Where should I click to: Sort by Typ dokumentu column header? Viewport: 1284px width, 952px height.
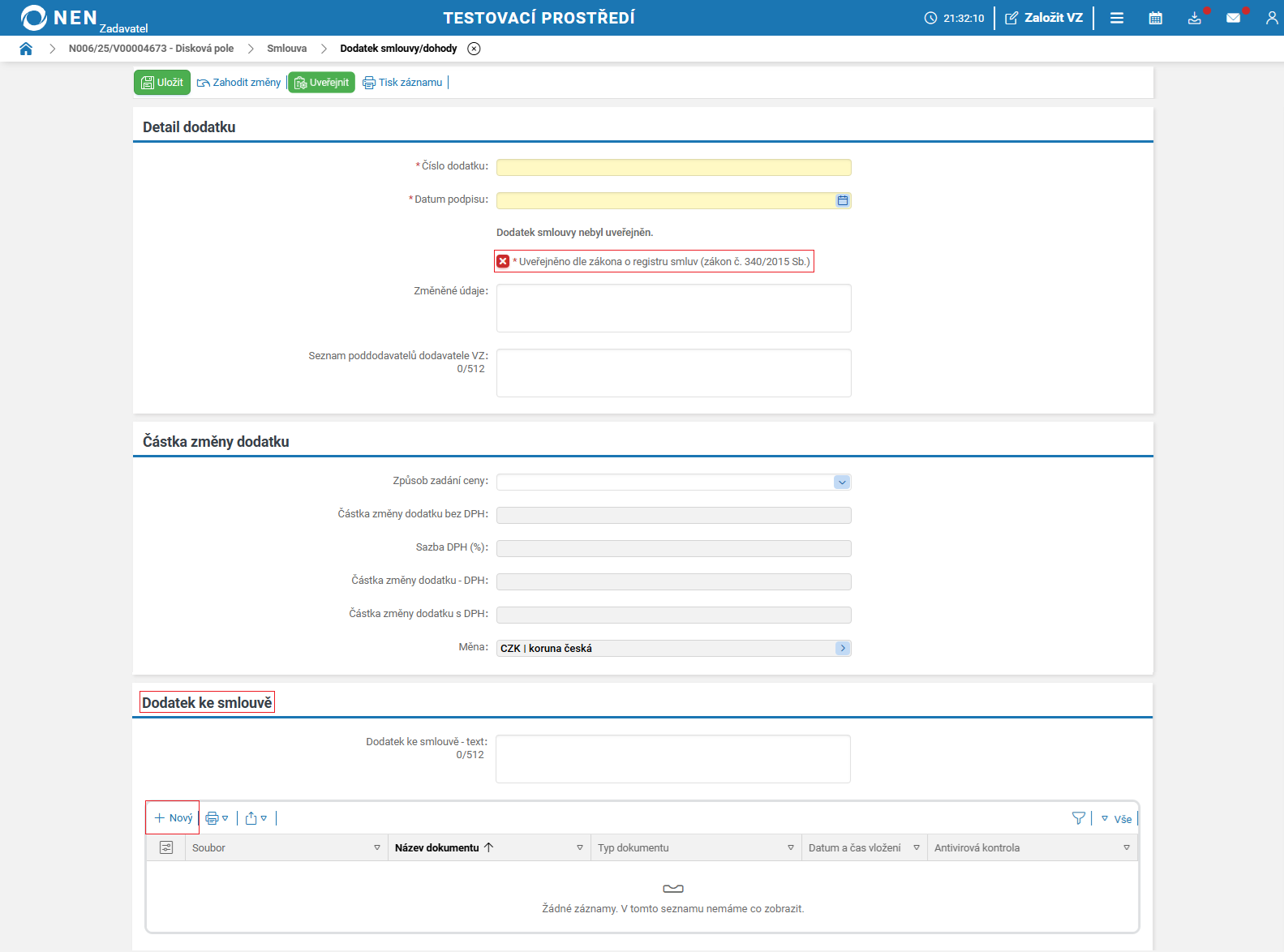tap(633, 847)
